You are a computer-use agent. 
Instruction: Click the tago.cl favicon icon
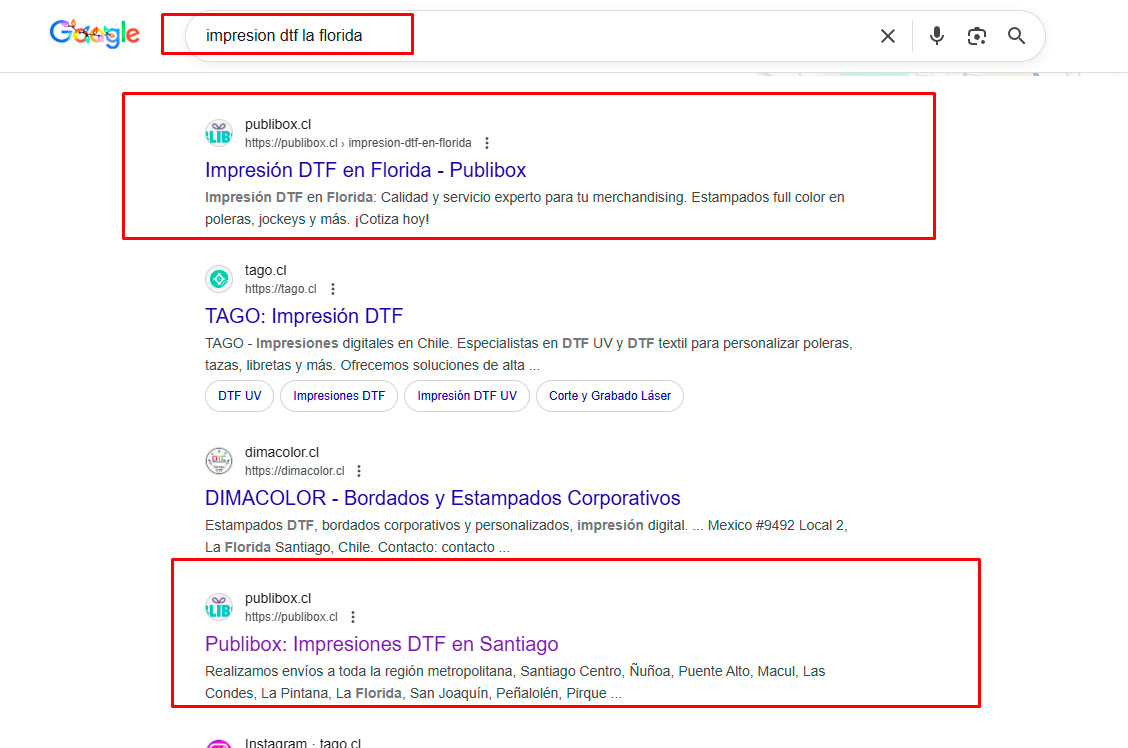(219, 279)
